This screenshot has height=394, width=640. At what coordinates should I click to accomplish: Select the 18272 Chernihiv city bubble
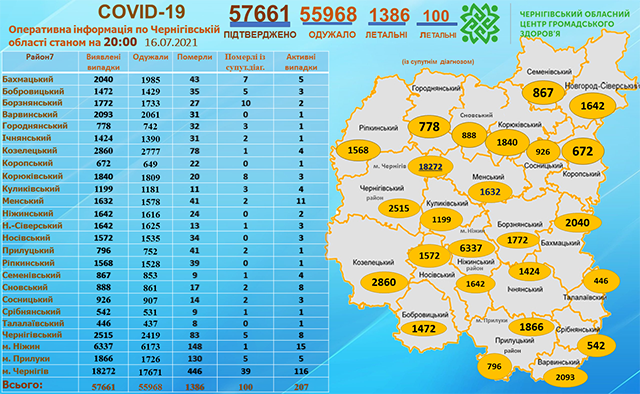pos(430,167)
